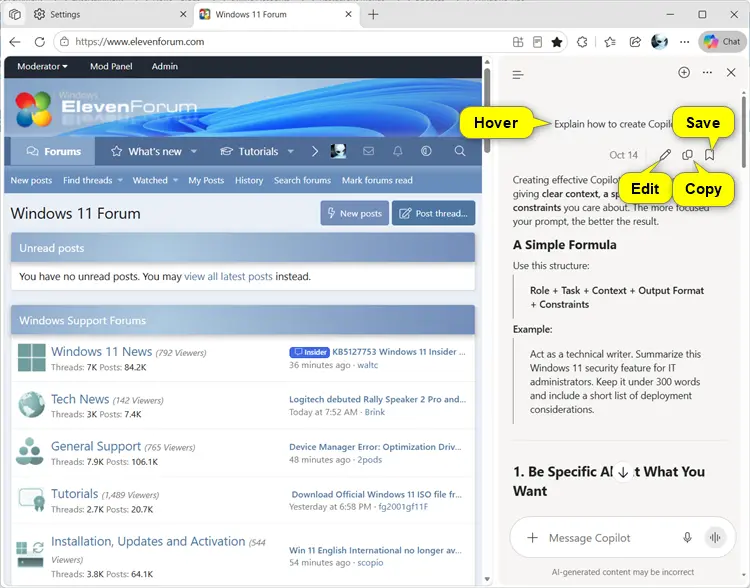Open Installation, Updates and Activation forum
Screen dimensions: 750x588
tap(148, 541)
